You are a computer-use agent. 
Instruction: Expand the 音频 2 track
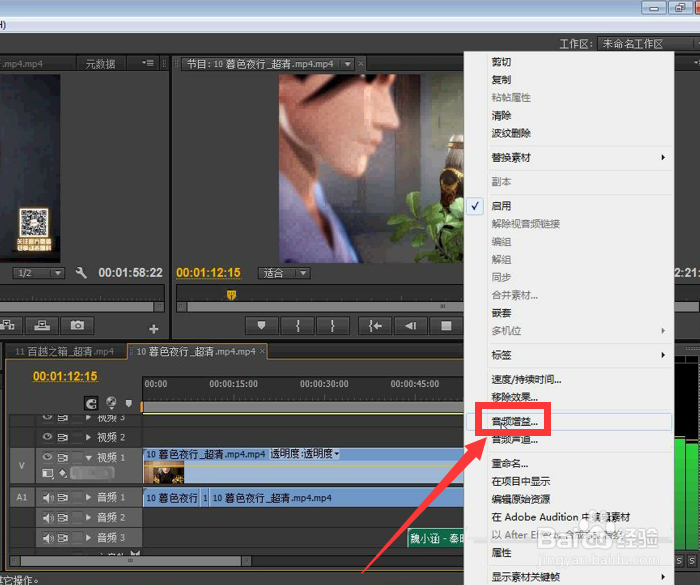(88, 518)
